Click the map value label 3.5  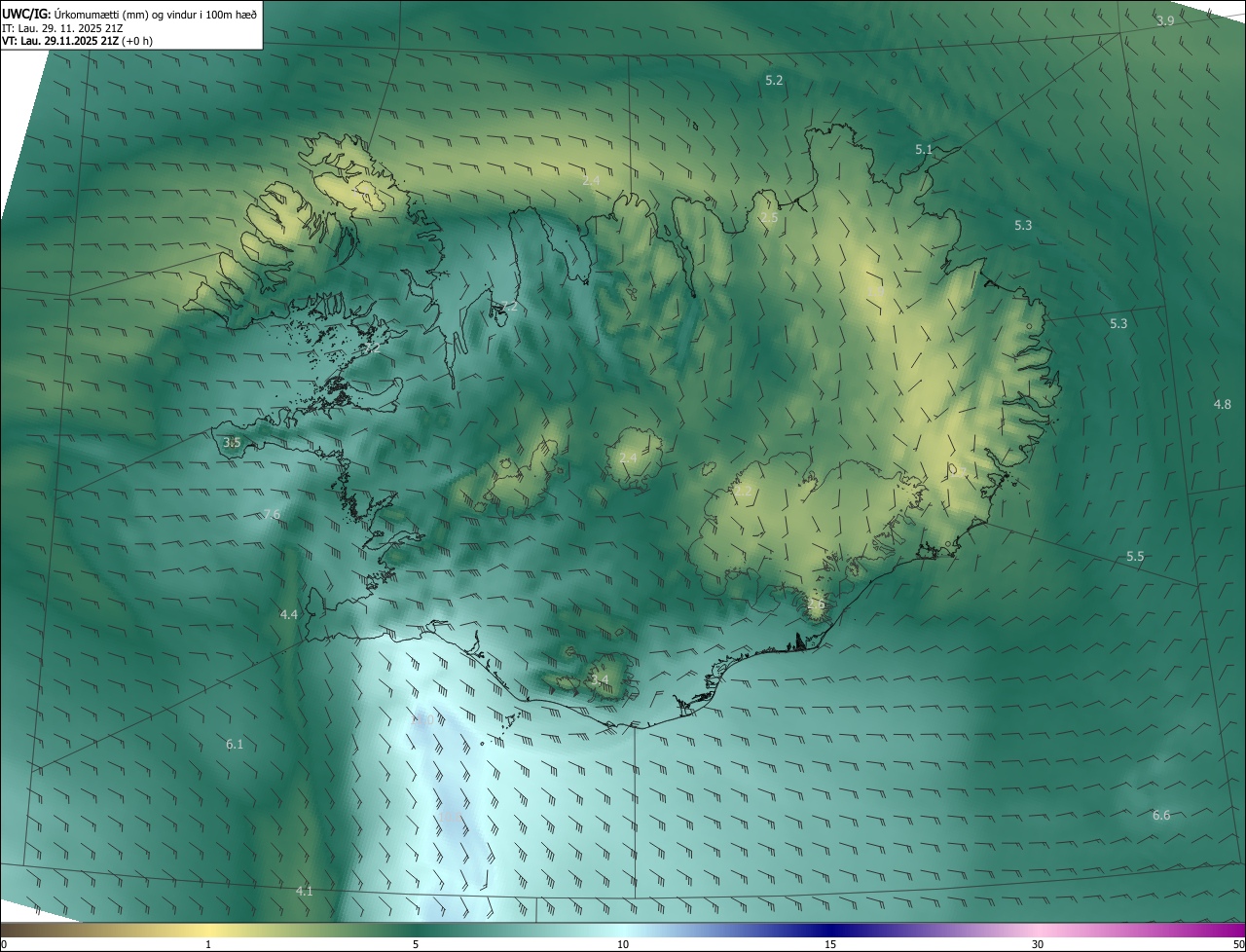(232, 443)
